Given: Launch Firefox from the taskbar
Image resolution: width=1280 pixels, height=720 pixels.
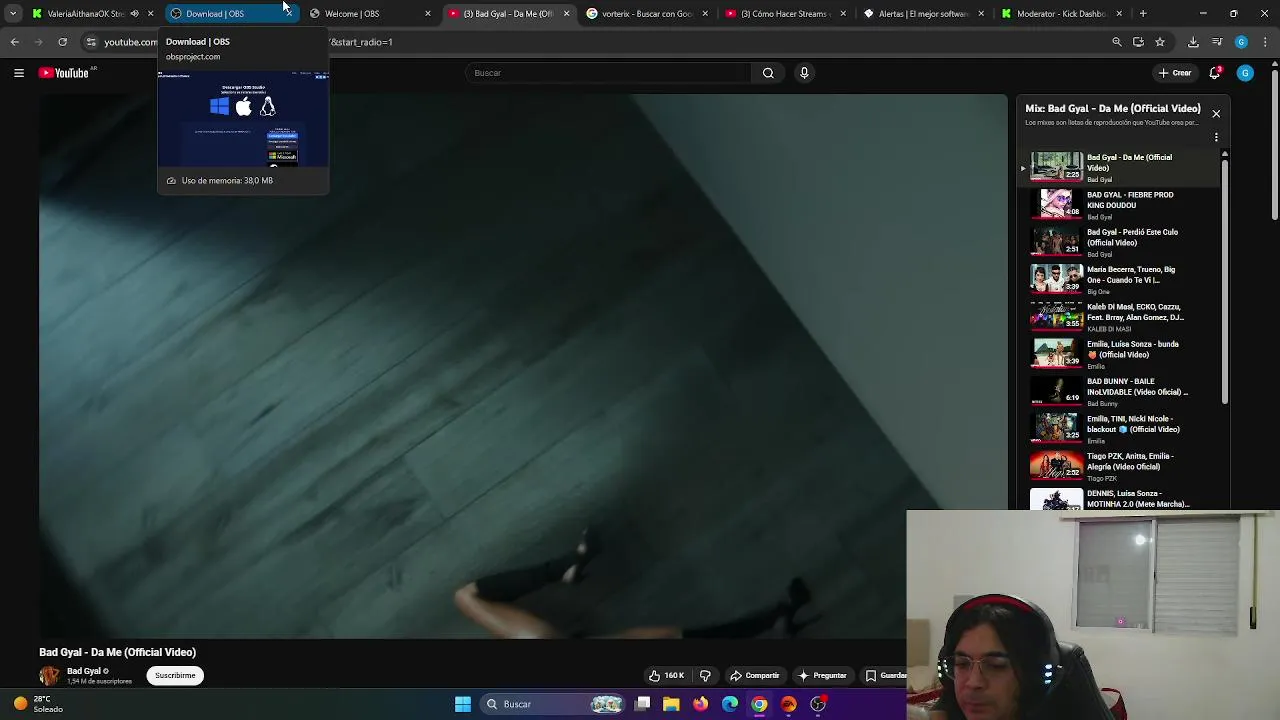Looking at the screenshot, I should coord(700,704).
